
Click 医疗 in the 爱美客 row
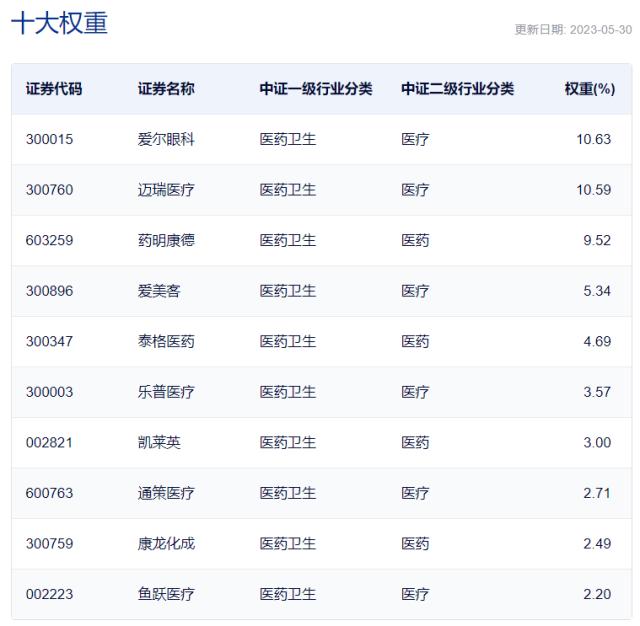coord(415,291)
